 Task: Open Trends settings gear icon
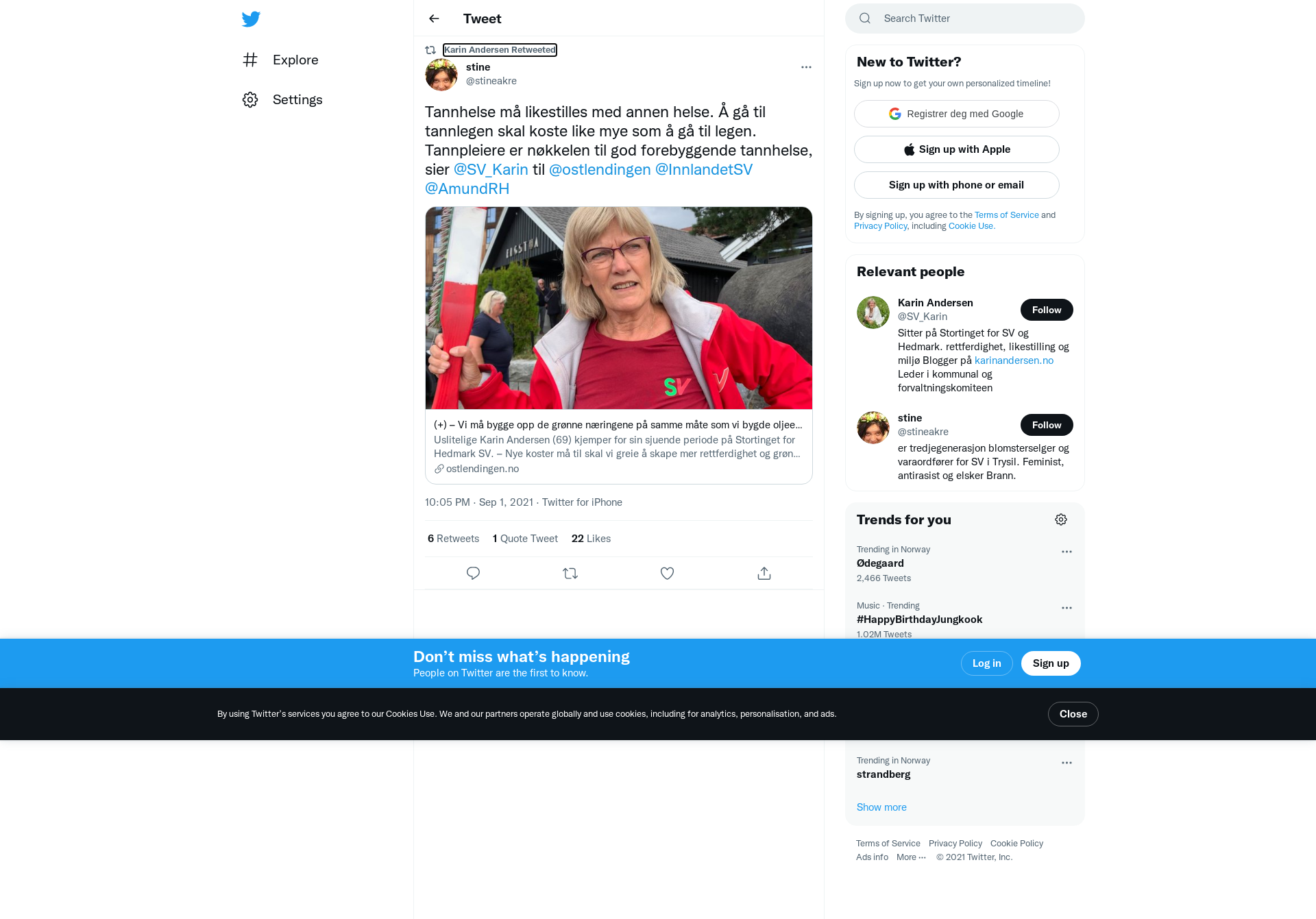(x=1061, y=519)
